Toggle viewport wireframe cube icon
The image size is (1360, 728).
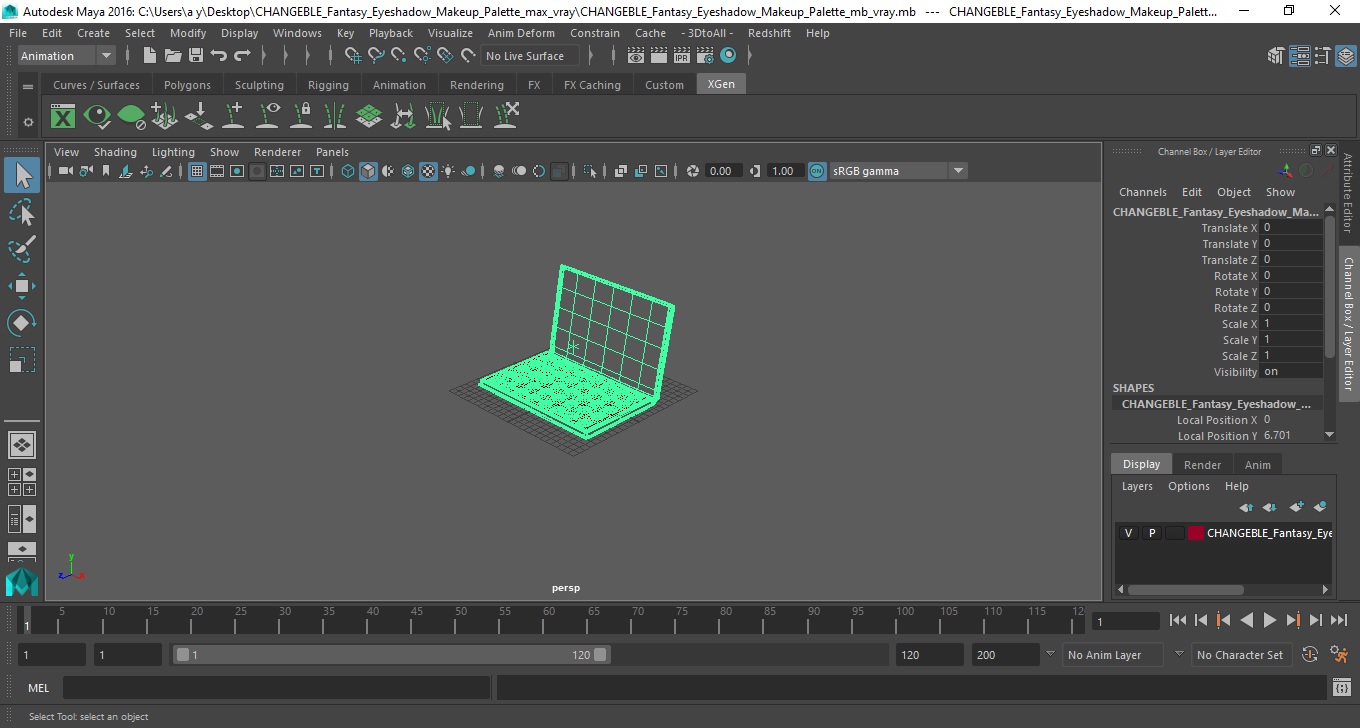coord(348,171)
